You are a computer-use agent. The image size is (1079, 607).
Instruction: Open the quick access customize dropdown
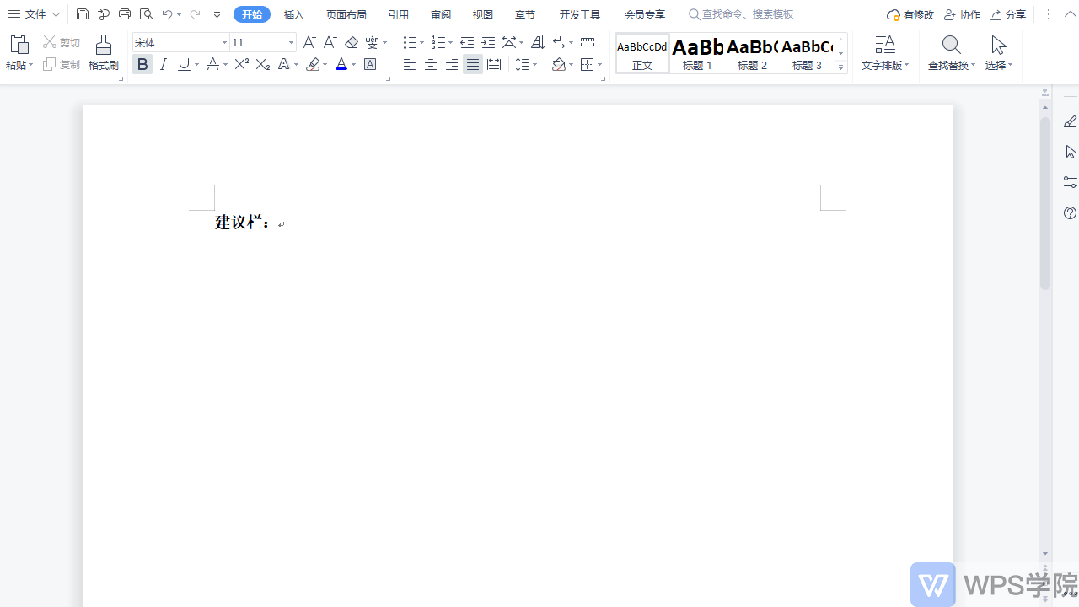(217, 14)
